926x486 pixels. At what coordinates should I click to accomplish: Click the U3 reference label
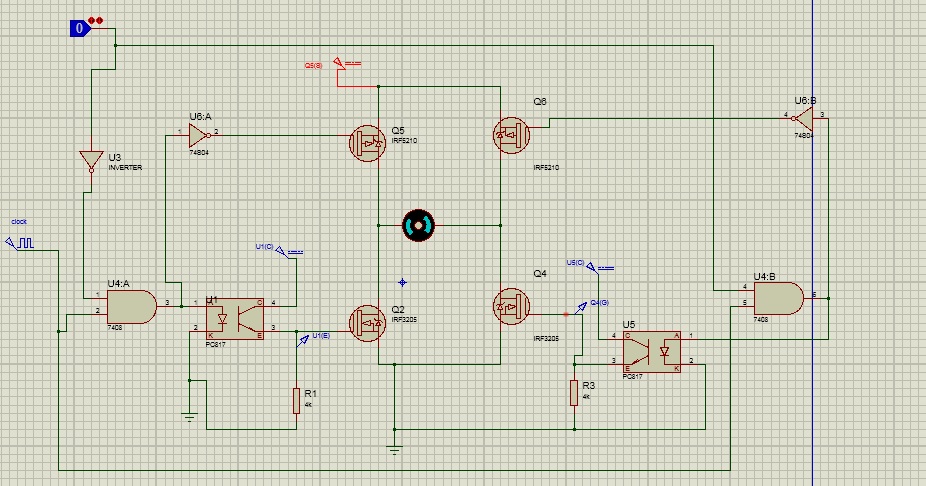115,158
